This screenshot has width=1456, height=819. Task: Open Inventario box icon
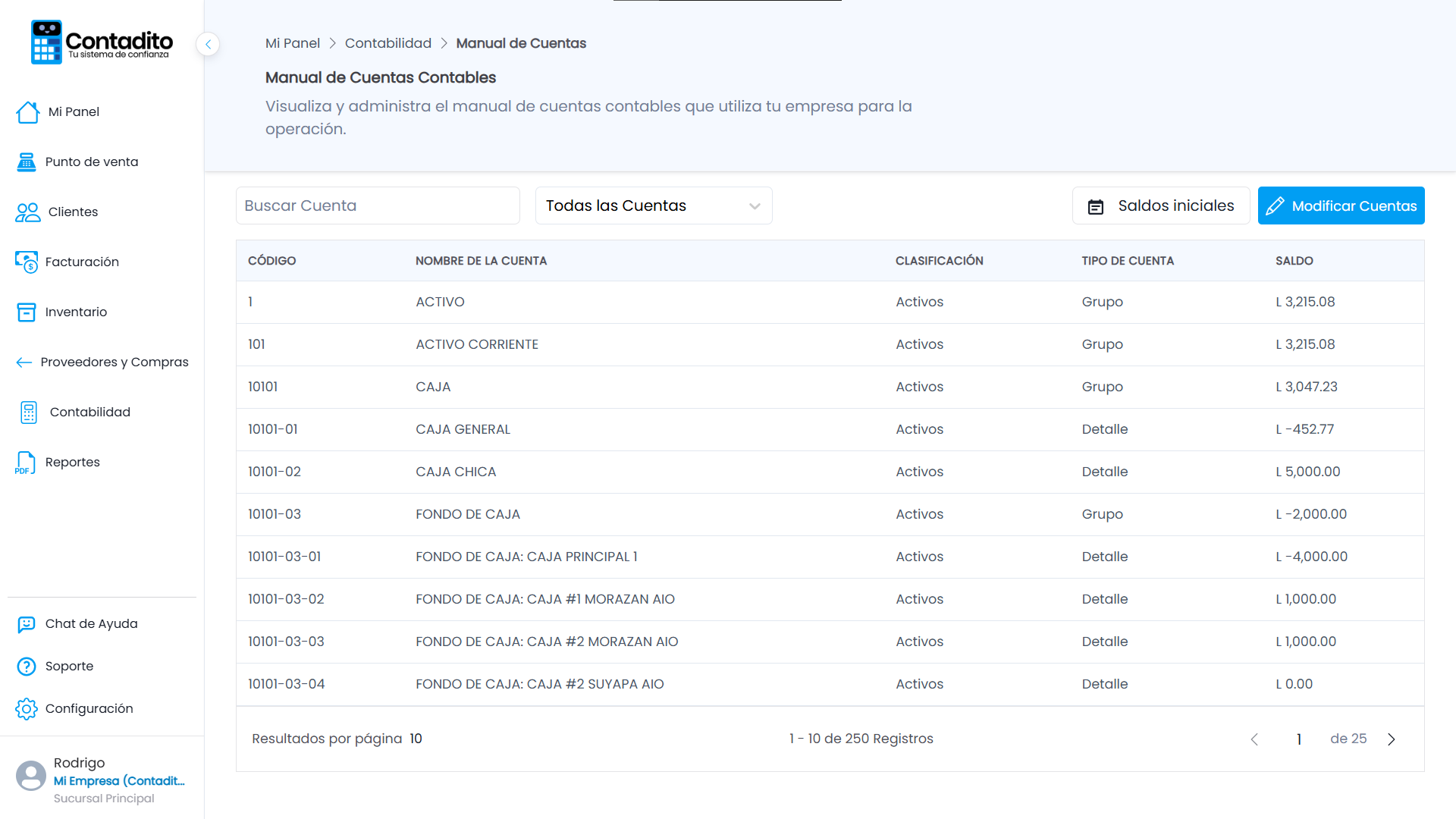point(27,312)
